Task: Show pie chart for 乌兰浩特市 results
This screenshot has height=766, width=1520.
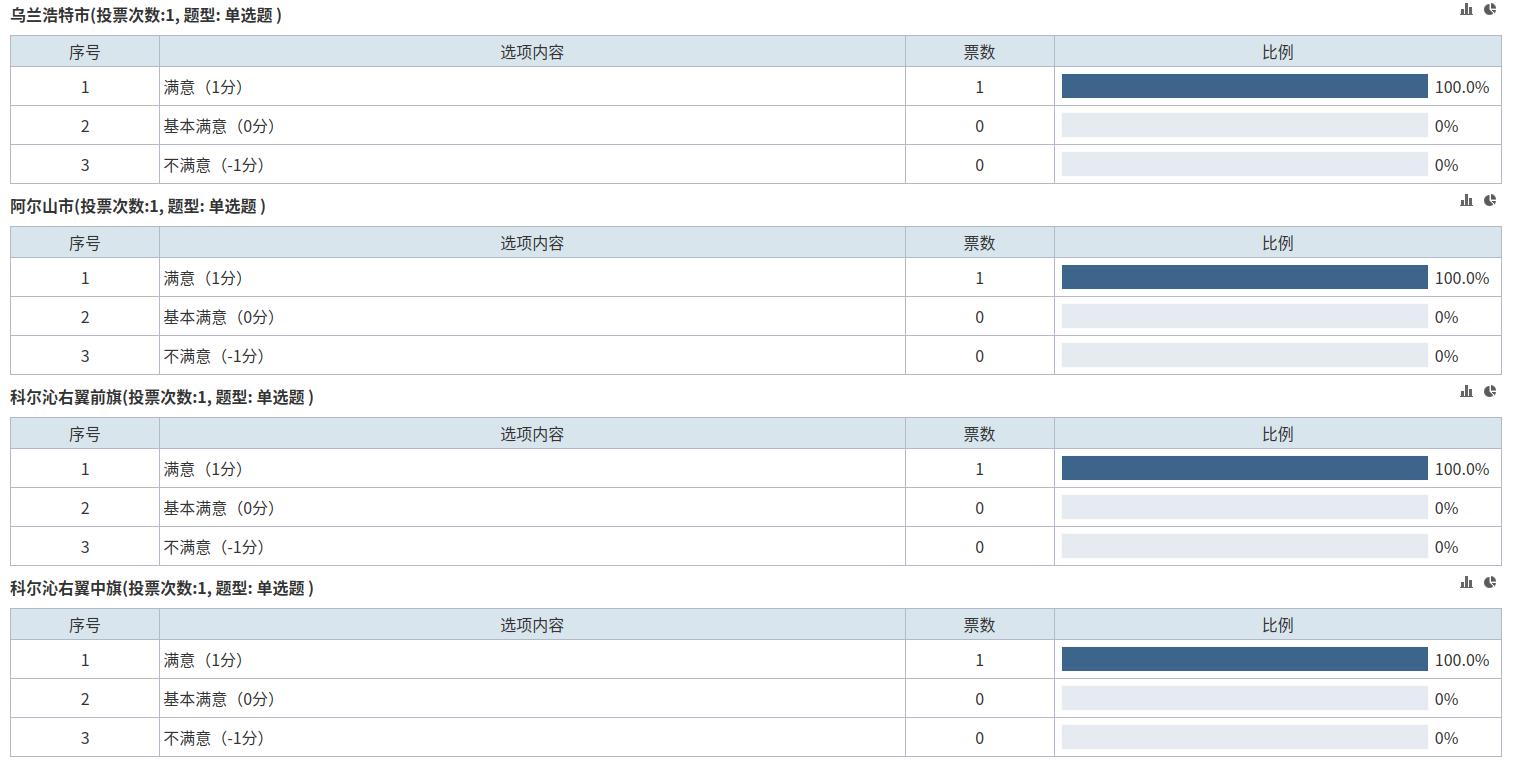Action: pos(1490,9)
